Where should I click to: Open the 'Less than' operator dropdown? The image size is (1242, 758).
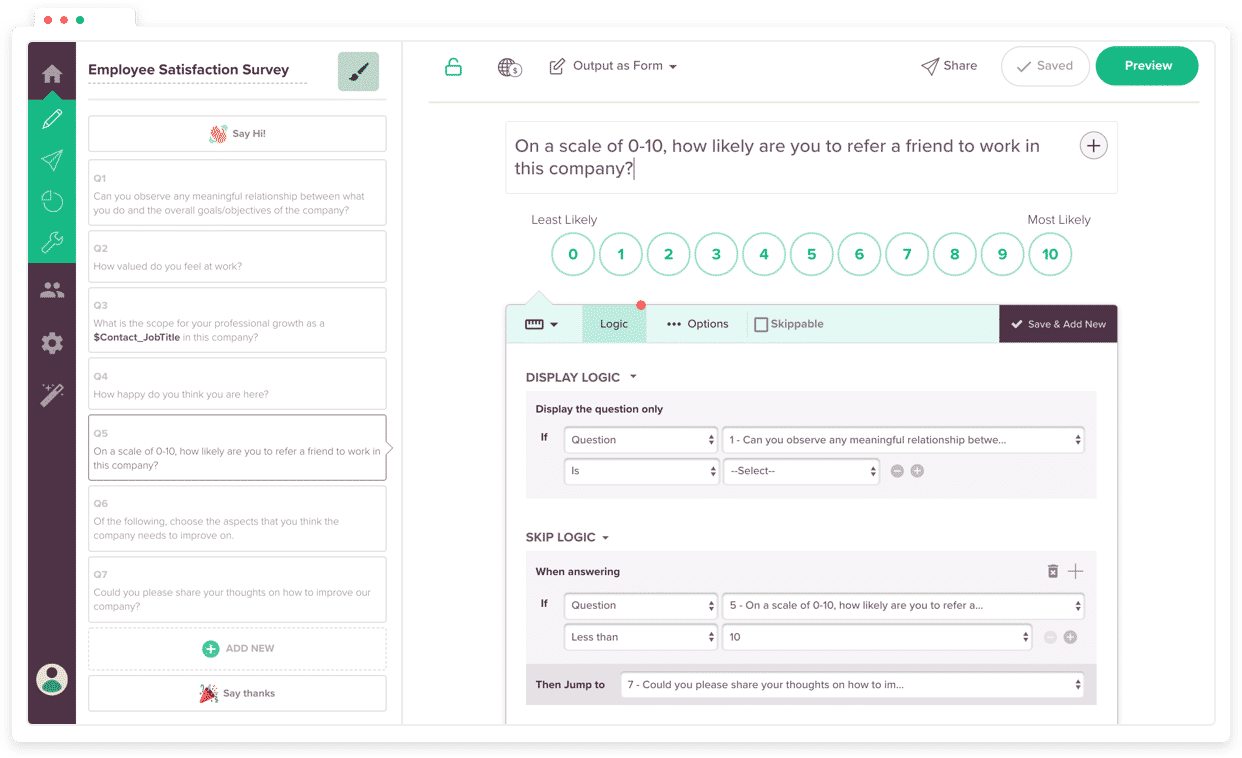tap(641, 637)
